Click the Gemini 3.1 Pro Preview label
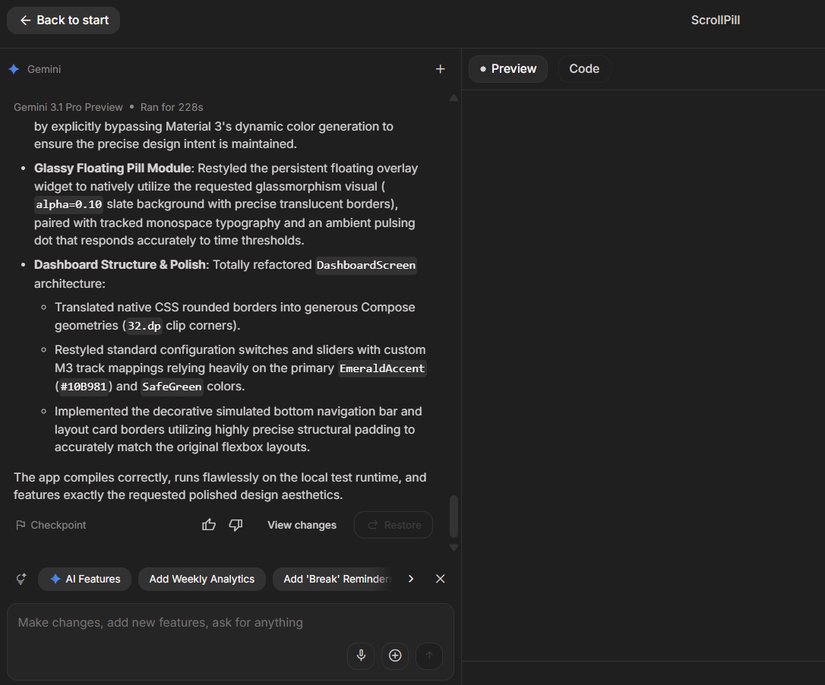This screenshot has height=685, width=825. coord(68,107)
